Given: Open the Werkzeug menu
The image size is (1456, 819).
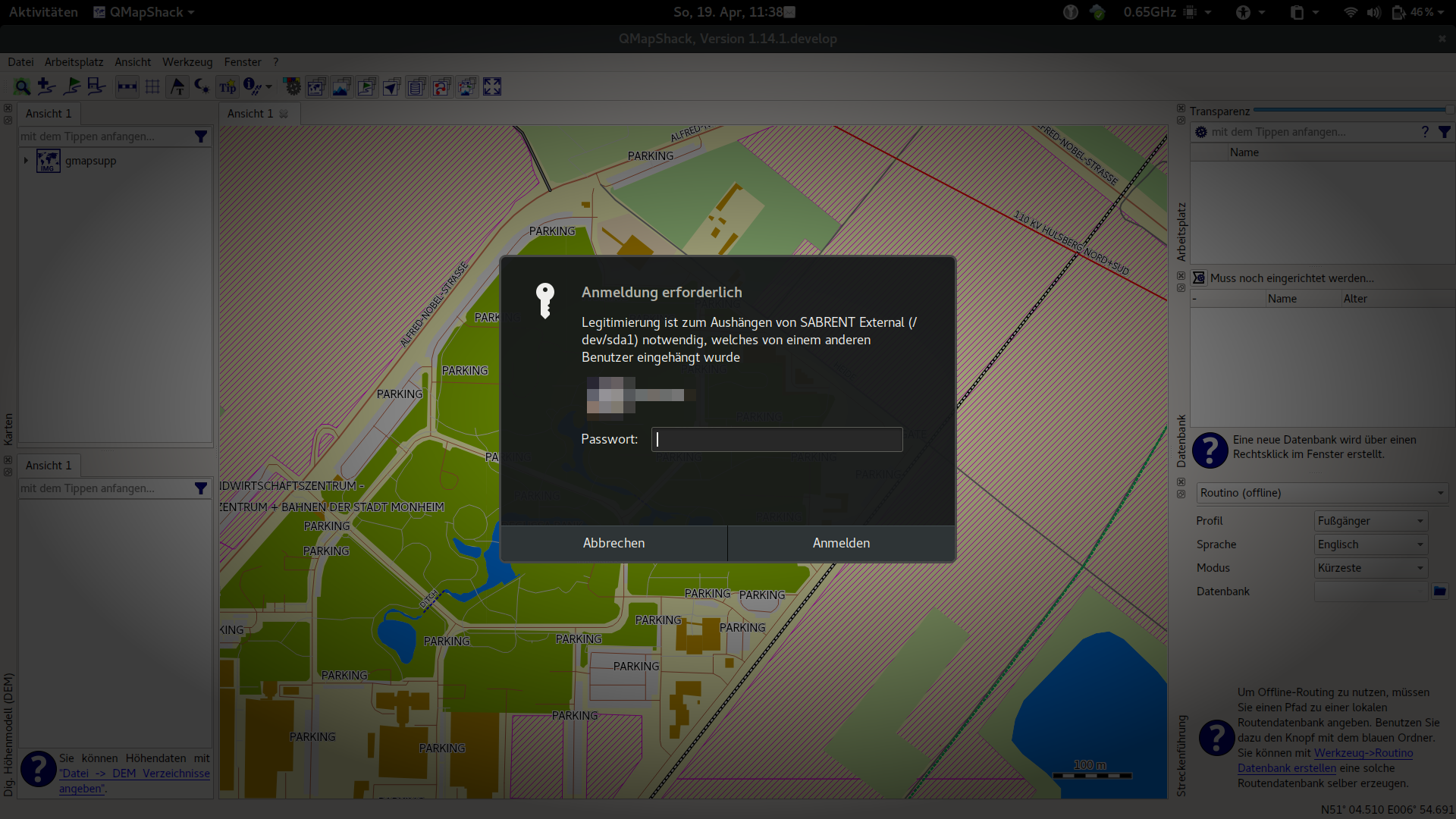Looking at the screenshot, I should pos(187,62).
